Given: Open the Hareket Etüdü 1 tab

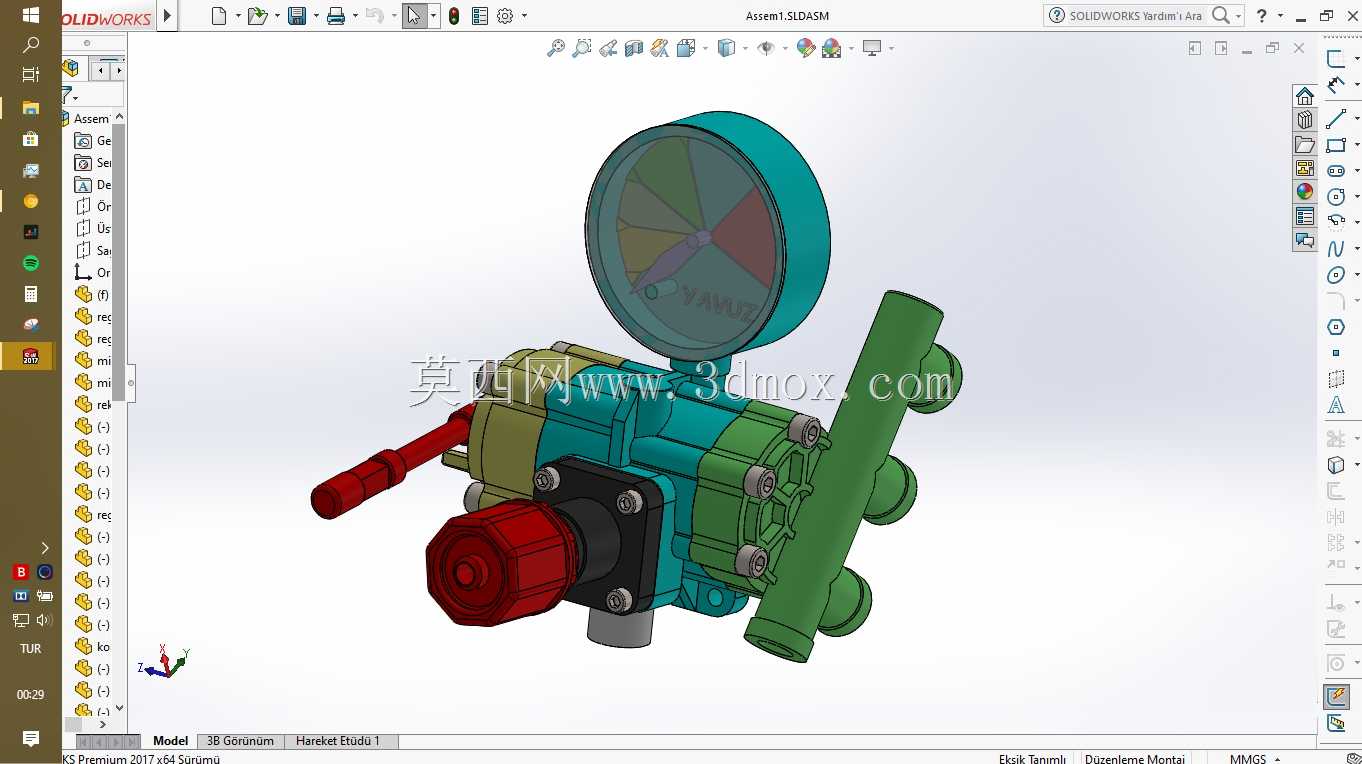Looking at the screenshot, I should pos(338,741).
